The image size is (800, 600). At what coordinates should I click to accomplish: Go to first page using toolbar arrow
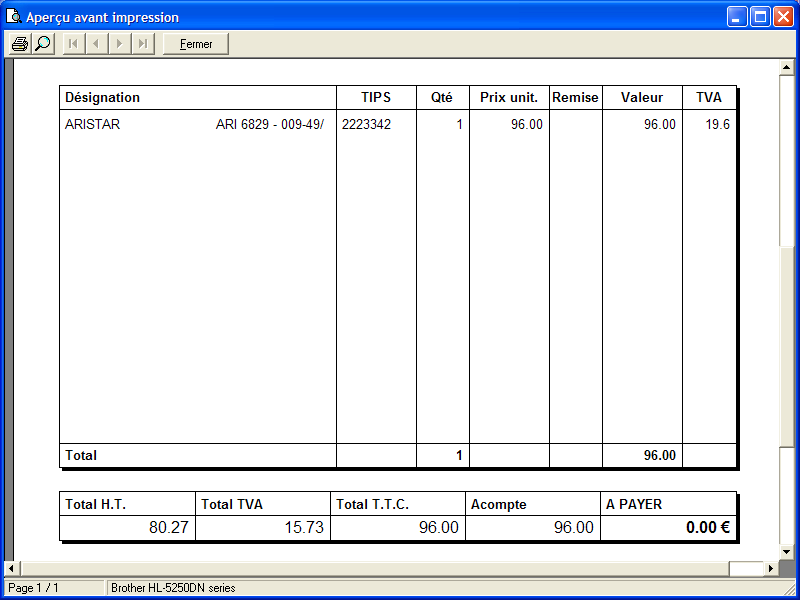73,44
